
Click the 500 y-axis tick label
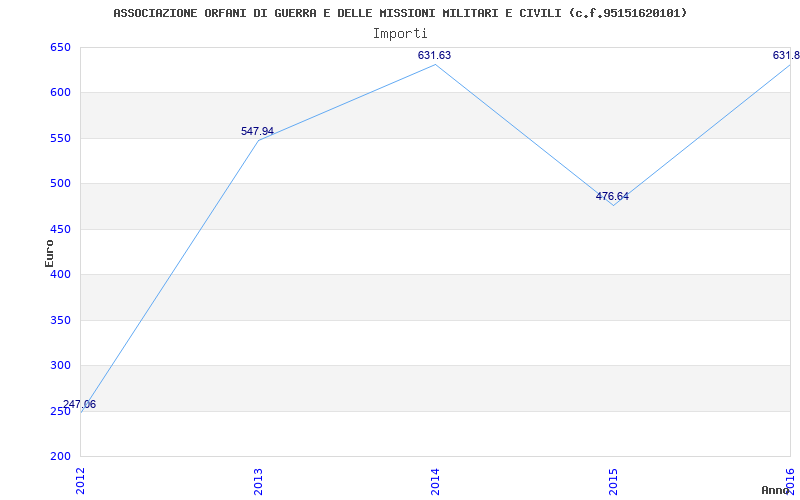[x=60, y=184]
